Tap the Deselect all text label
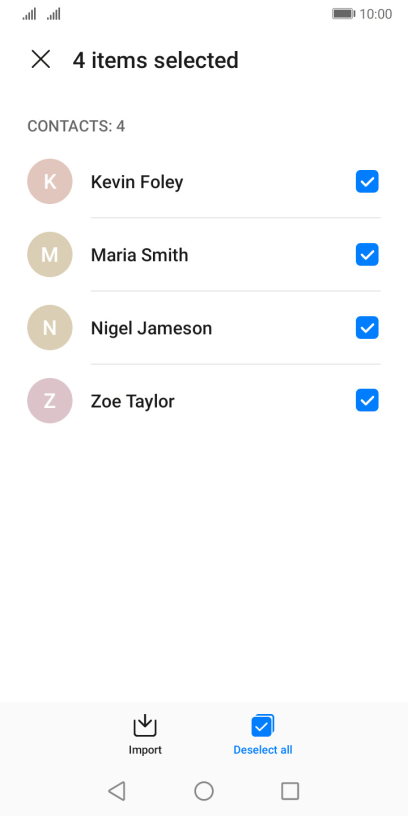Viewport: 408px width, 816px height. 263,750
